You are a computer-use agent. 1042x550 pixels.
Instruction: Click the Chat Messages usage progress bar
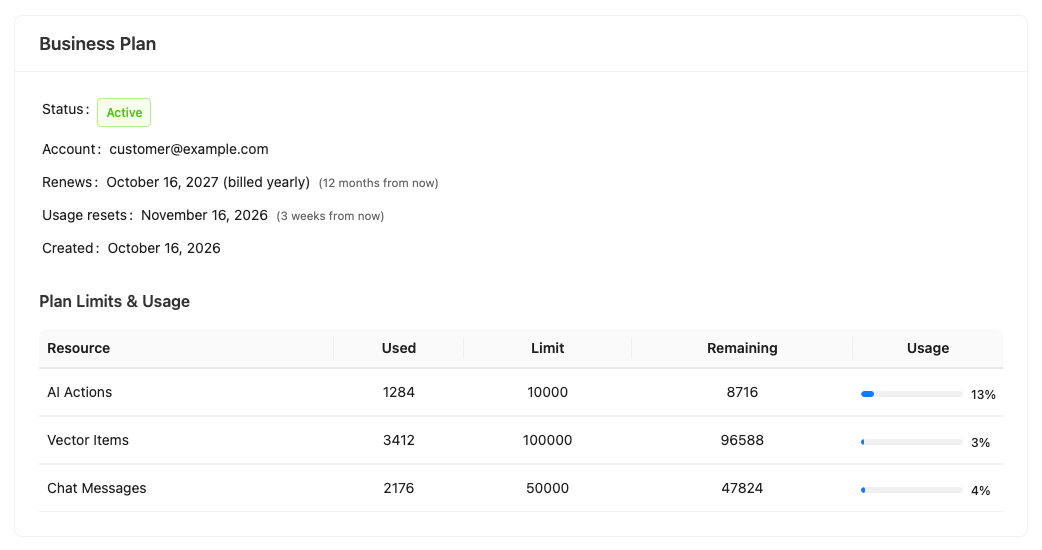[x=912, y=490]
